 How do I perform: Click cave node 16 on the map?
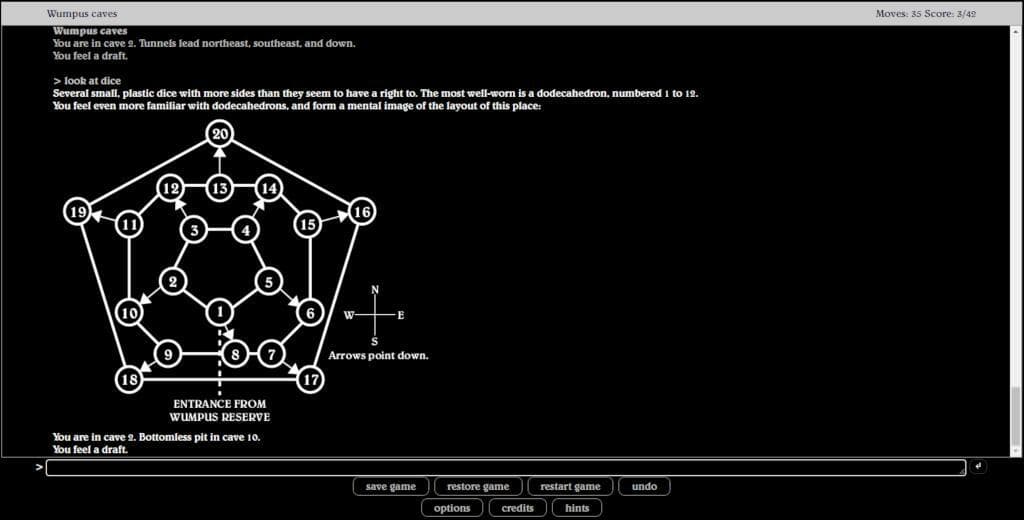point(362,212)
